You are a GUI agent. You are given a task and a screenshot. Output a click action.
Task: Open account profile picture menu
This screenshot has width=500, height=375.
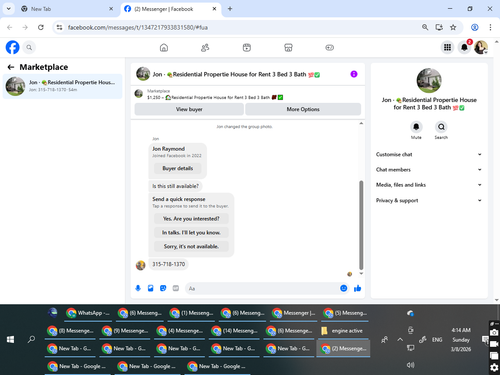(481, 47)
